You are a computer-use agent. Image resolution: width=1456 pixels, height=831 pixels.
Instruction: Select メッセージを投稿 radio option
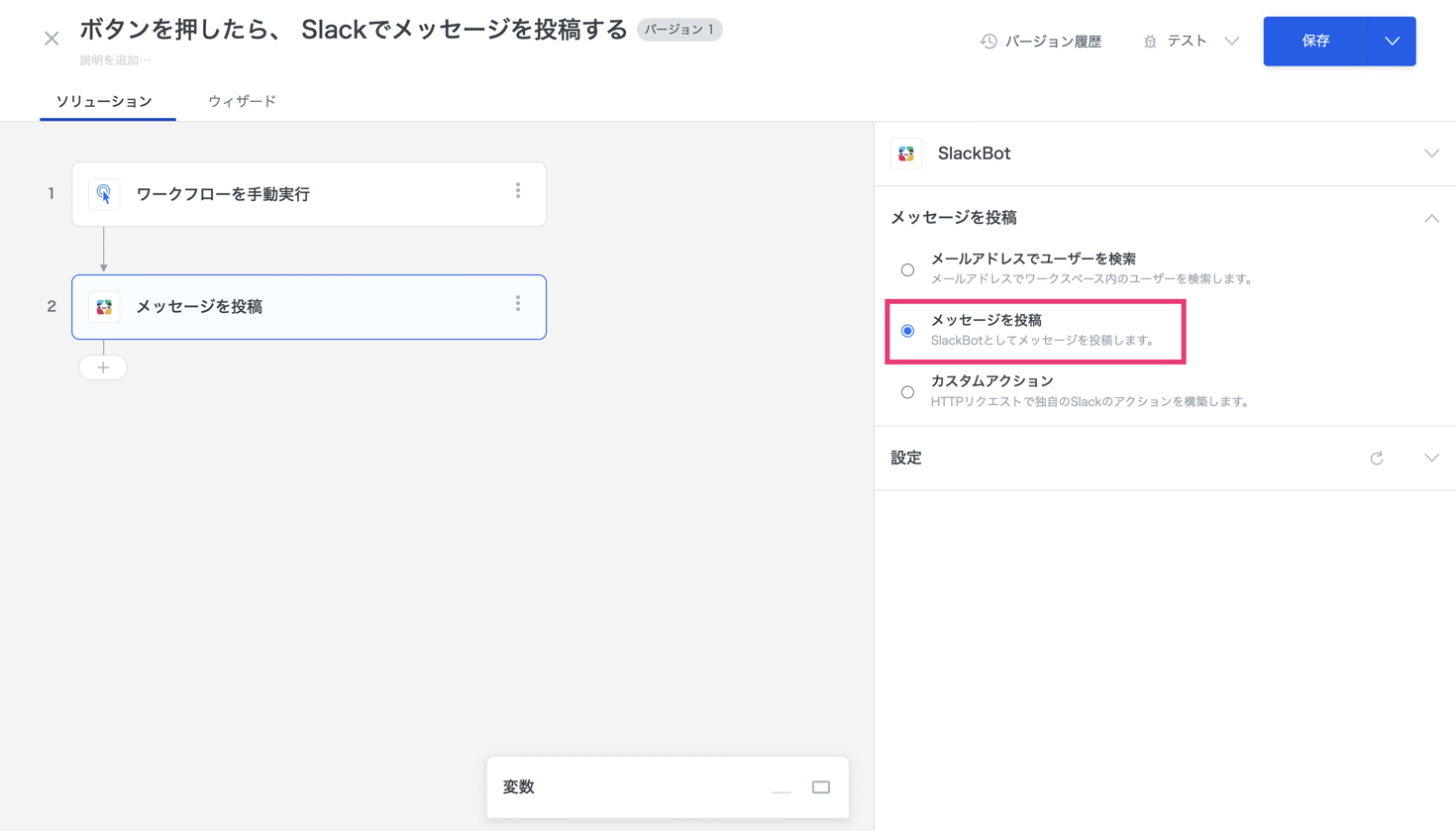click(907, 331)
